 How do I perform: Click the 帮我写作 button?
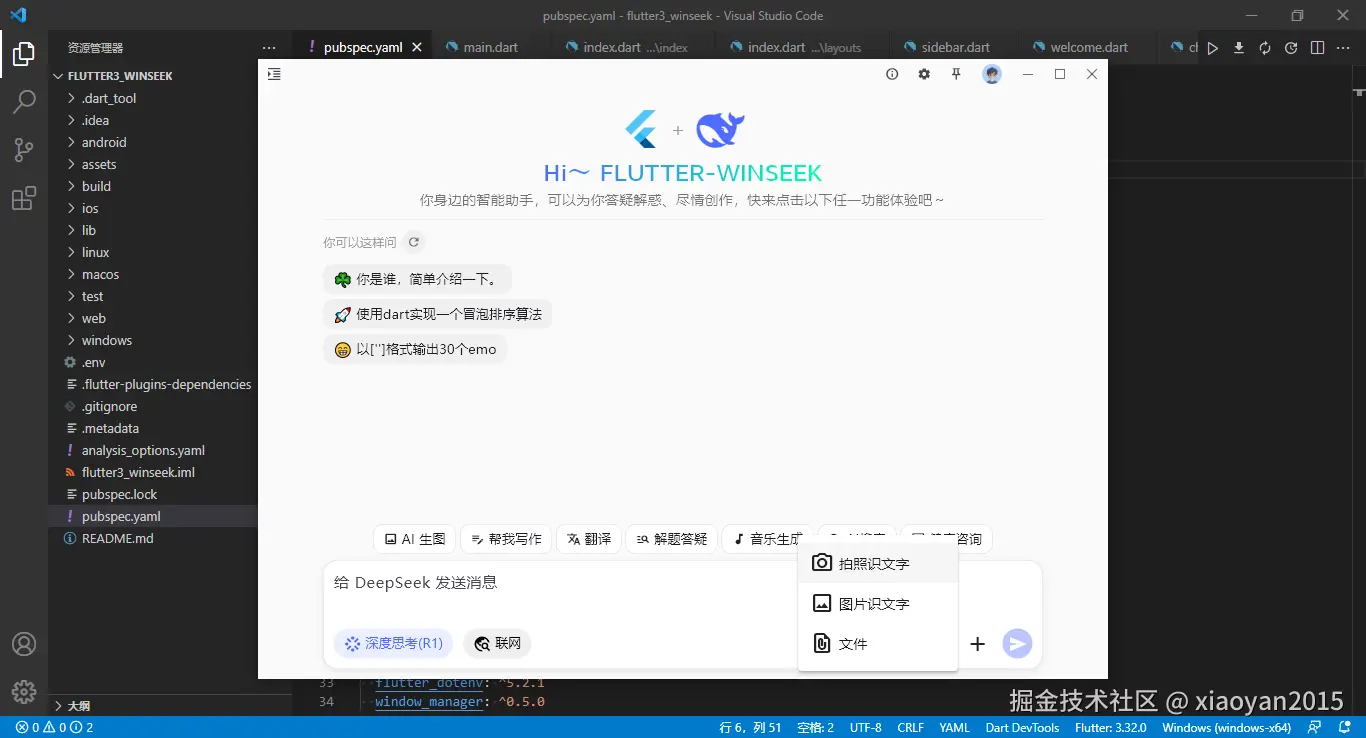point(506,539)
